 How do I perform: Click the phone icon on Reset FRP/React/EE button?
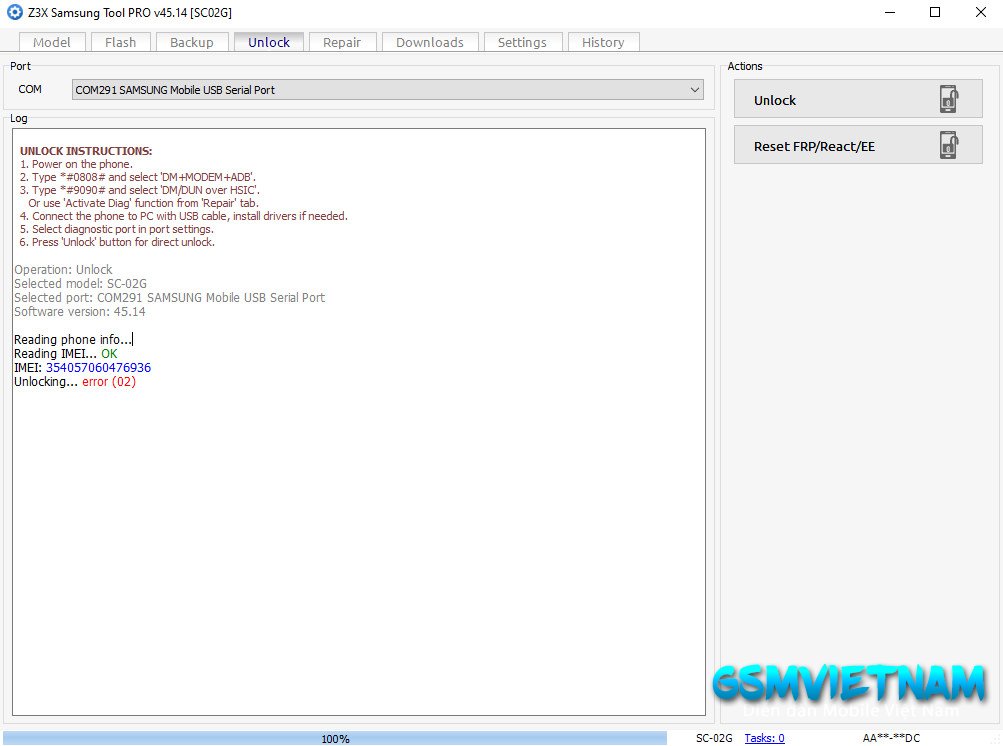949,145
